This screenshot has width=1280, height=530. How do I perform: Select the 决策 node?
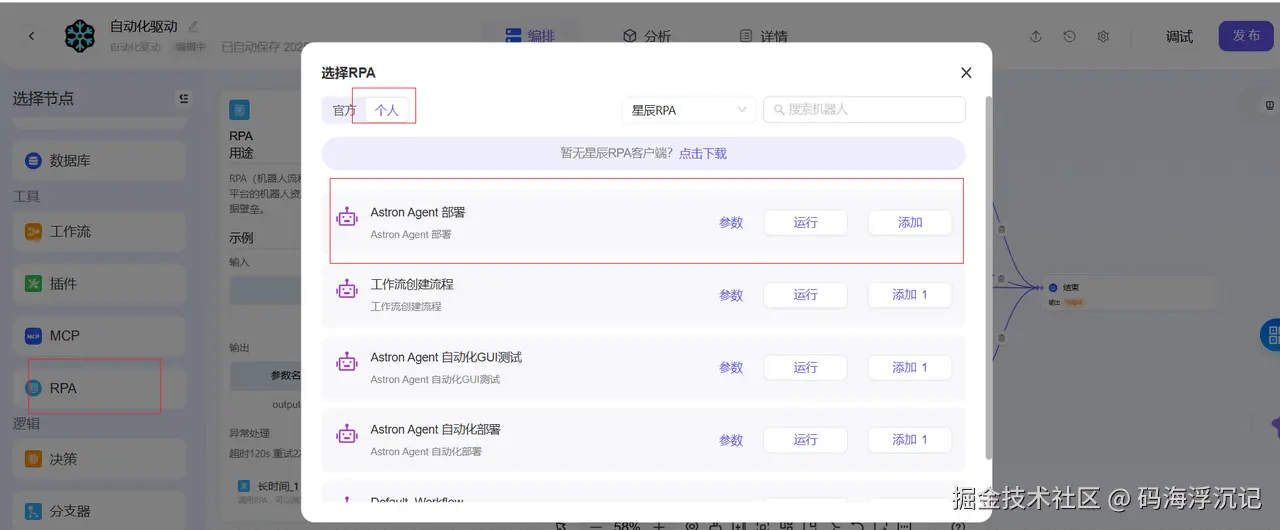[99, 459]
